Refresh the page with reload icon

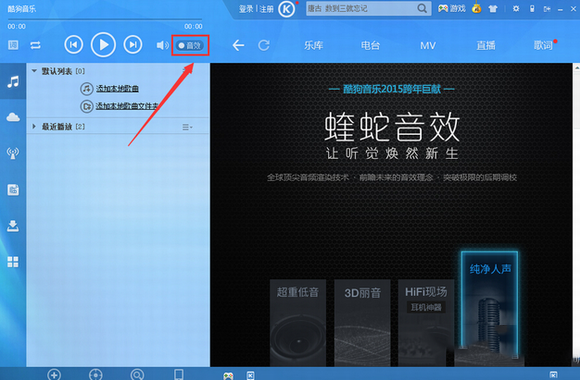[x=264, y=46]
